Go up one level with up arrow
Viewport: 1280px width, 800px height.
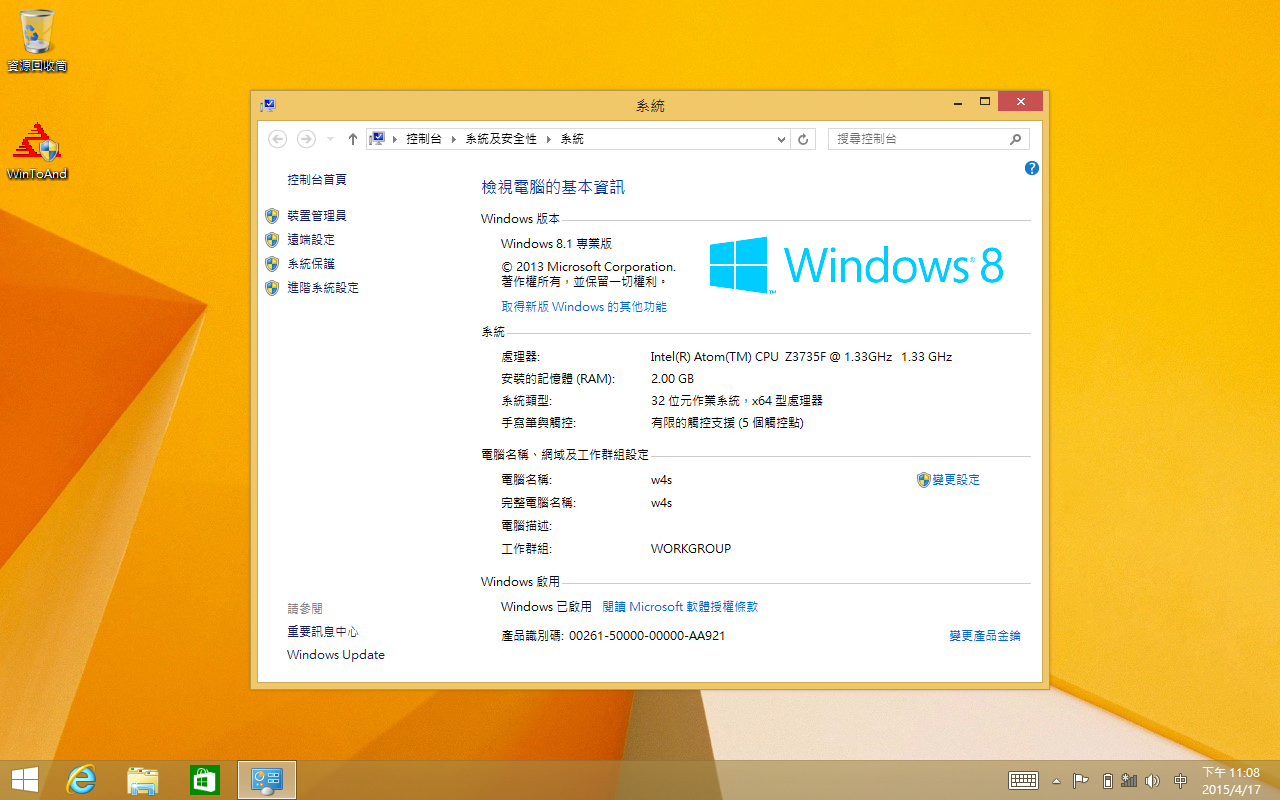click(x=352, y=139)
